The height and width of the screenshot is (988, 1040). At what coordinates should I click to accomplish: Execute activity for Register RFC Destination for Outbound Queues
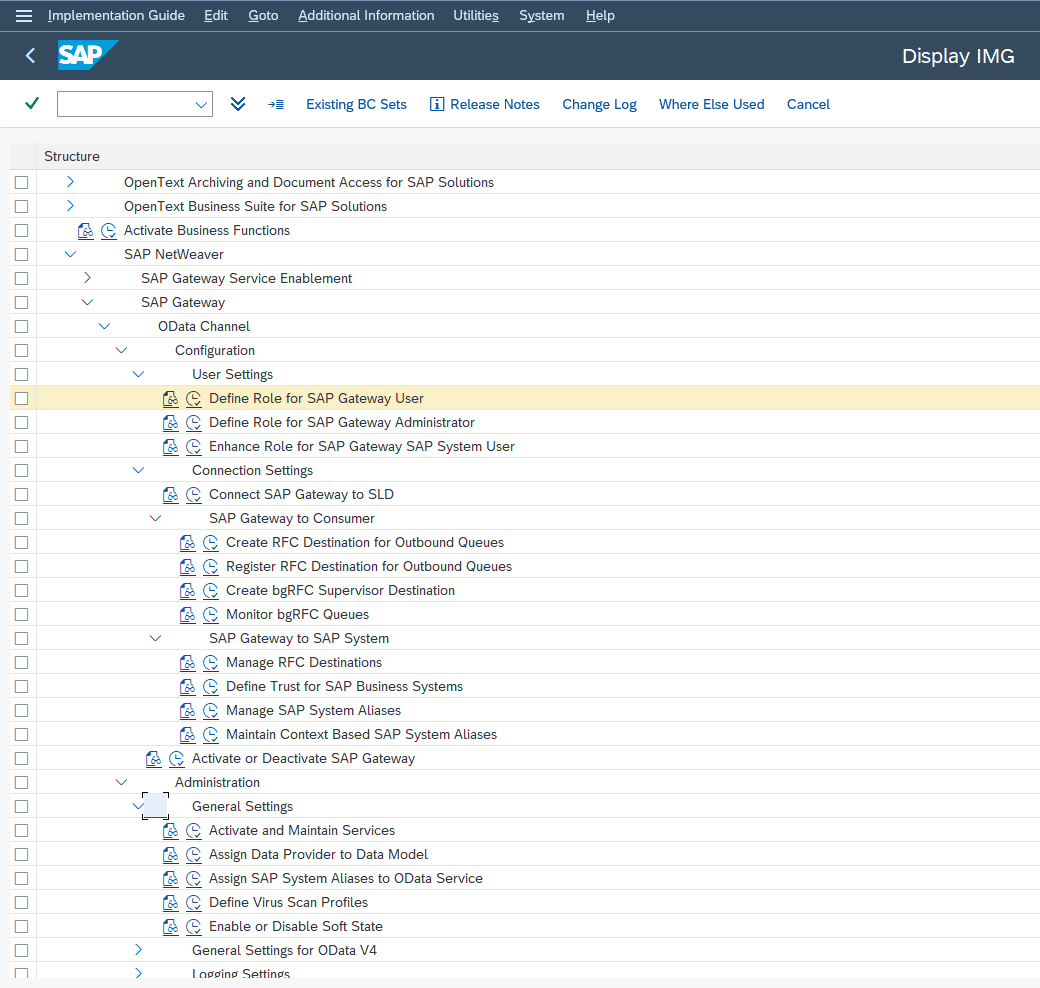211,566
